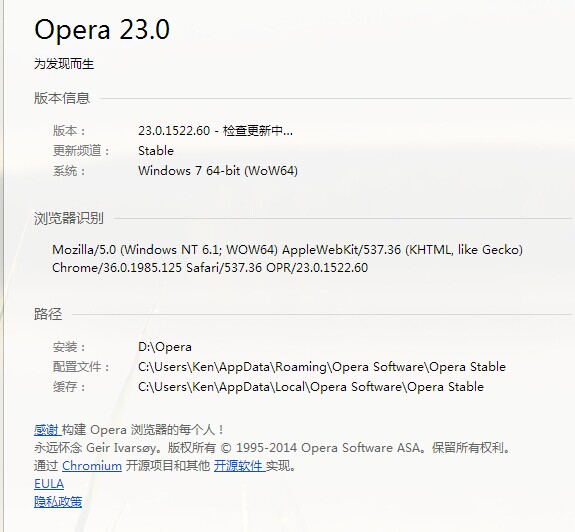
Task: Open the 隐私政策 privacy link
Action: coord(58,502)
